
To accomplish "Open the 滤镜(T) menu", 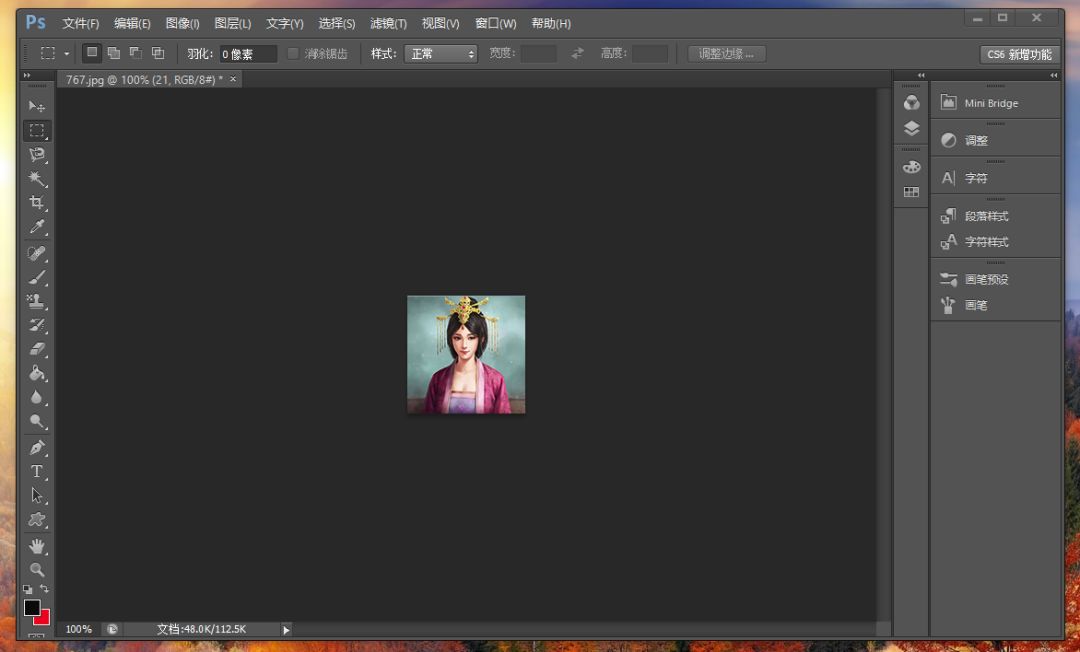I will 388,23.
